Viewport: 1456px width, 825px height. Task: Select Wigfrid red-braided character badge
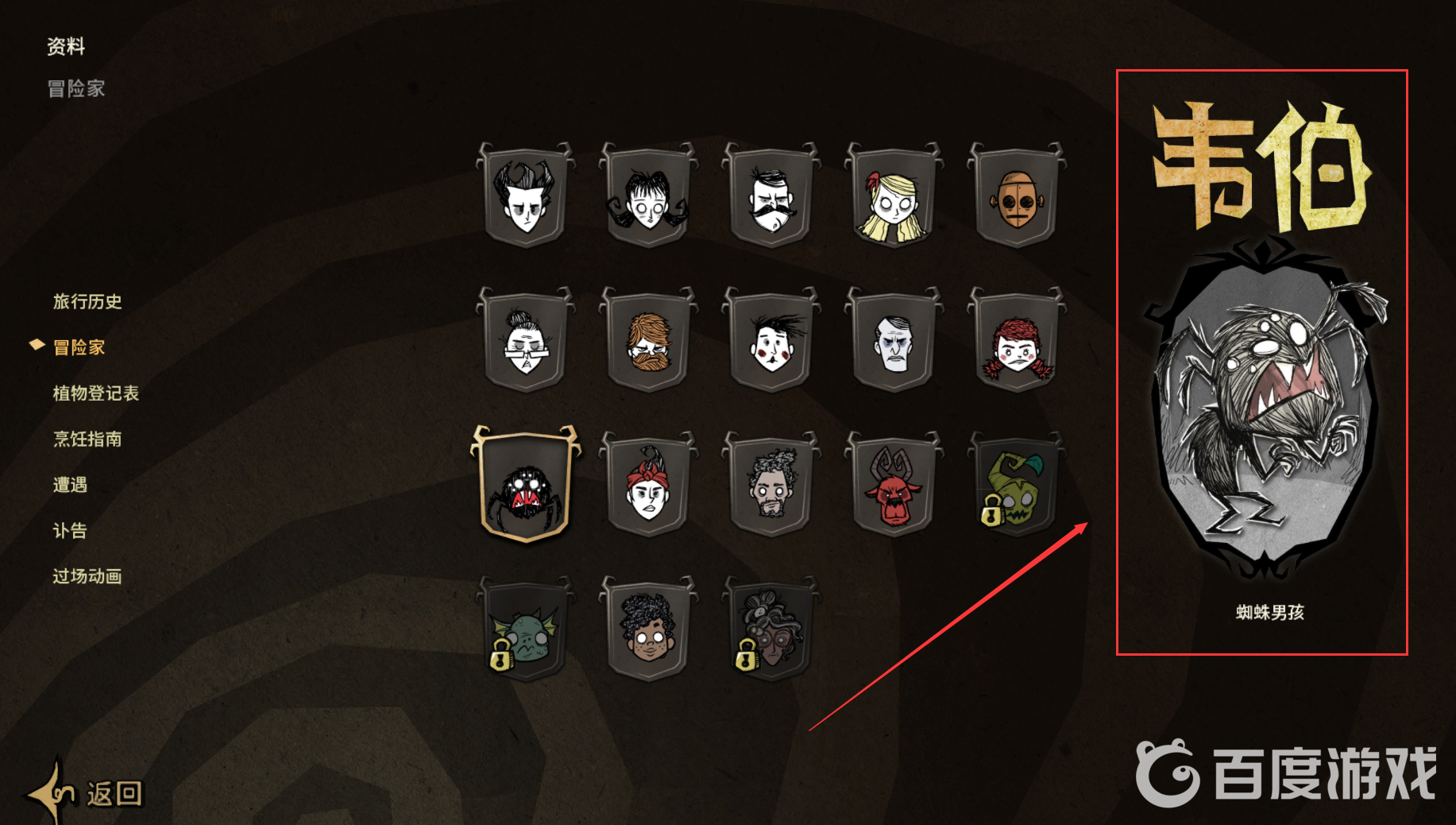pyautogui.click(x=1017, y=340)
